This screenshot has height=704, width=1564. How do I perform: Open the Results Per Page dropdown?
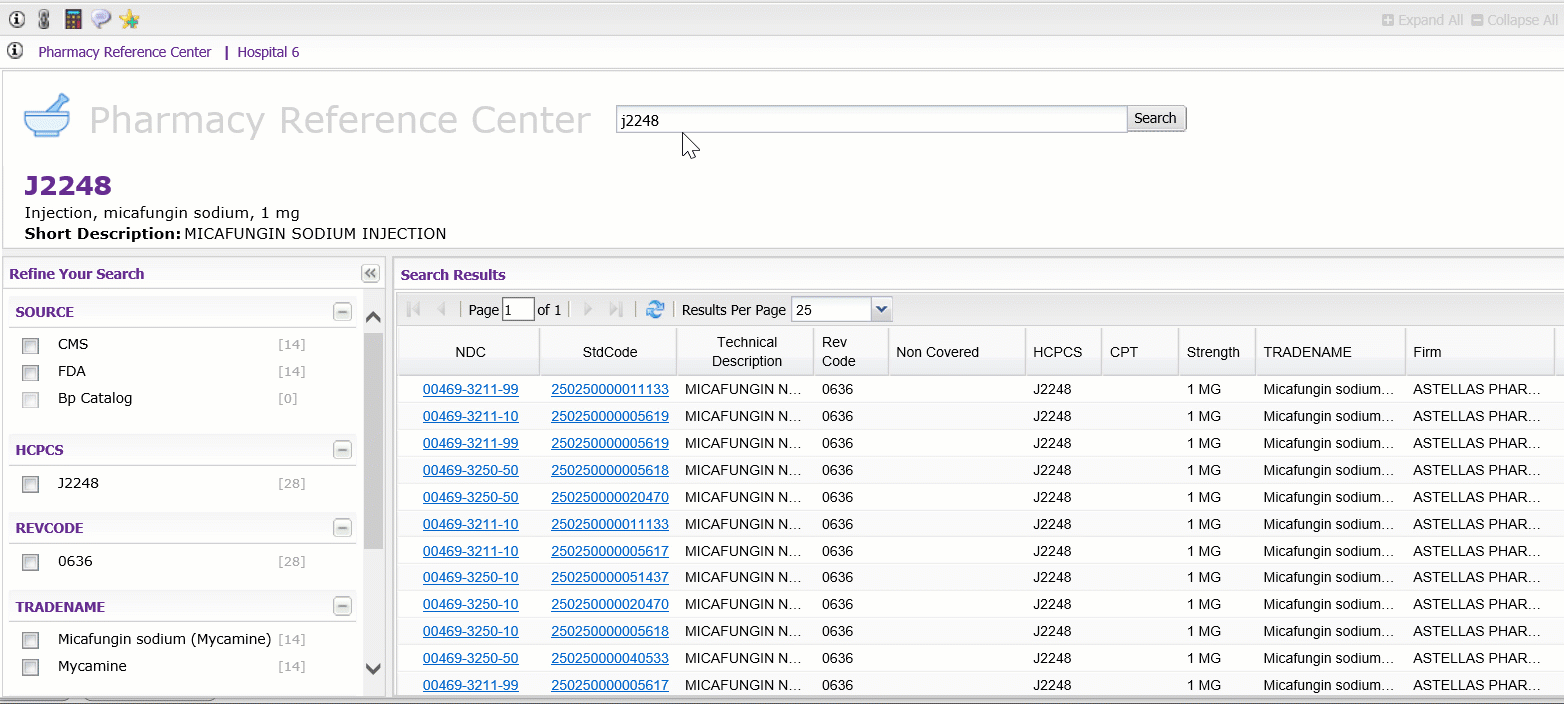(881, 310)
